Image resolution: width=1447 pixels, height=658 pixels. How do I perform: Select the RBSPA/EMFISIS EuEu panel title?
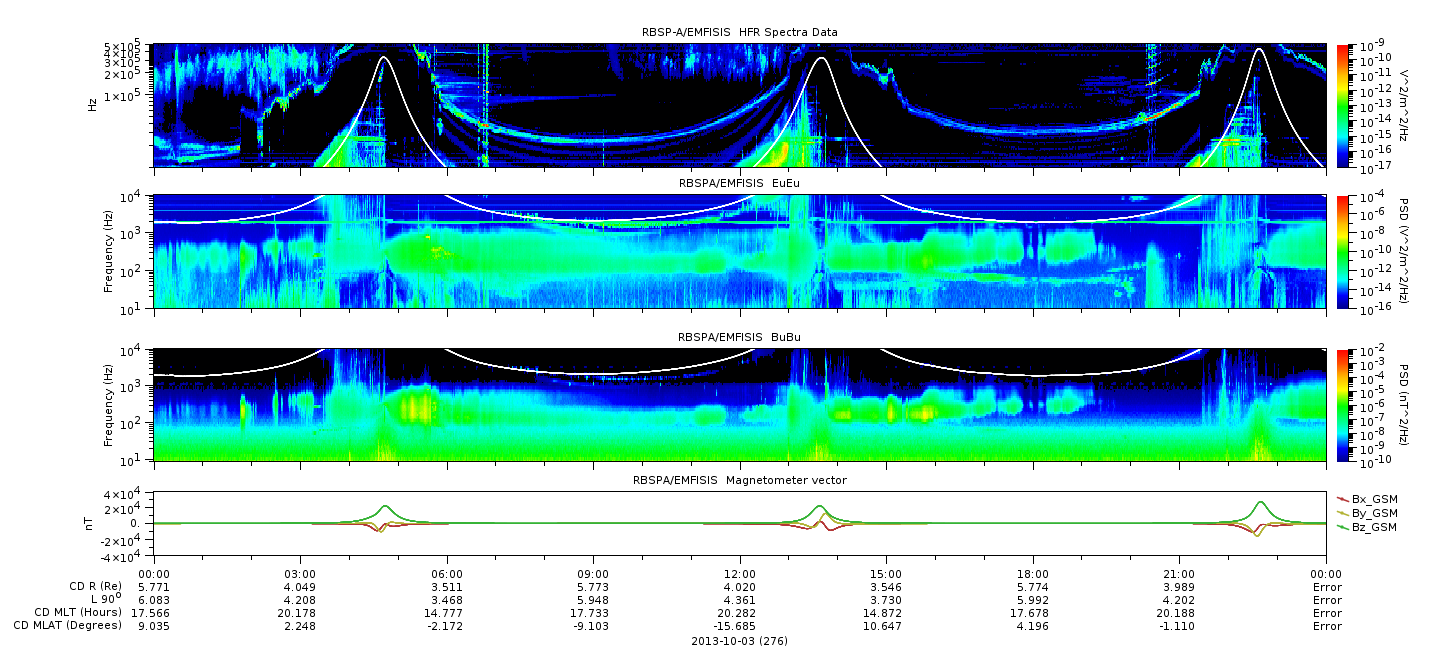pos(739,184)
